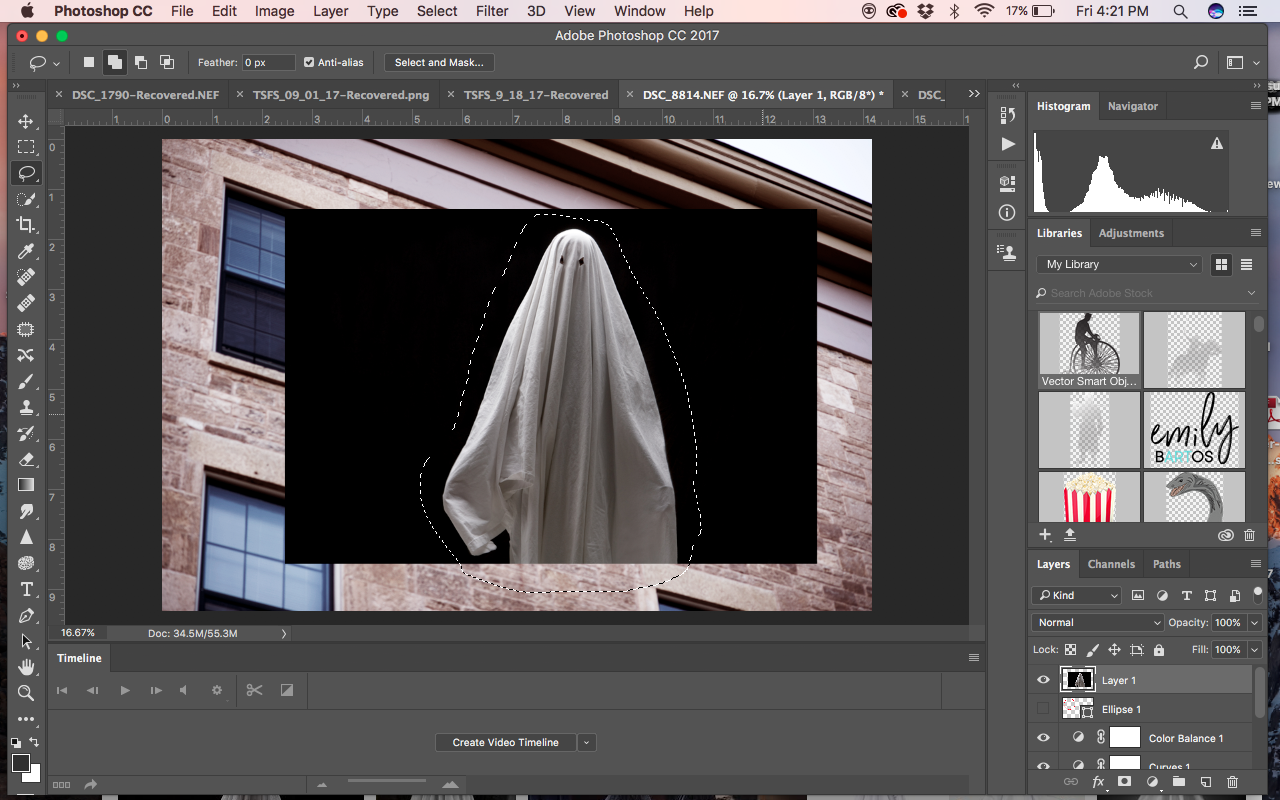
Task: Open the My Library dropdown
Action: [1120, 264]
